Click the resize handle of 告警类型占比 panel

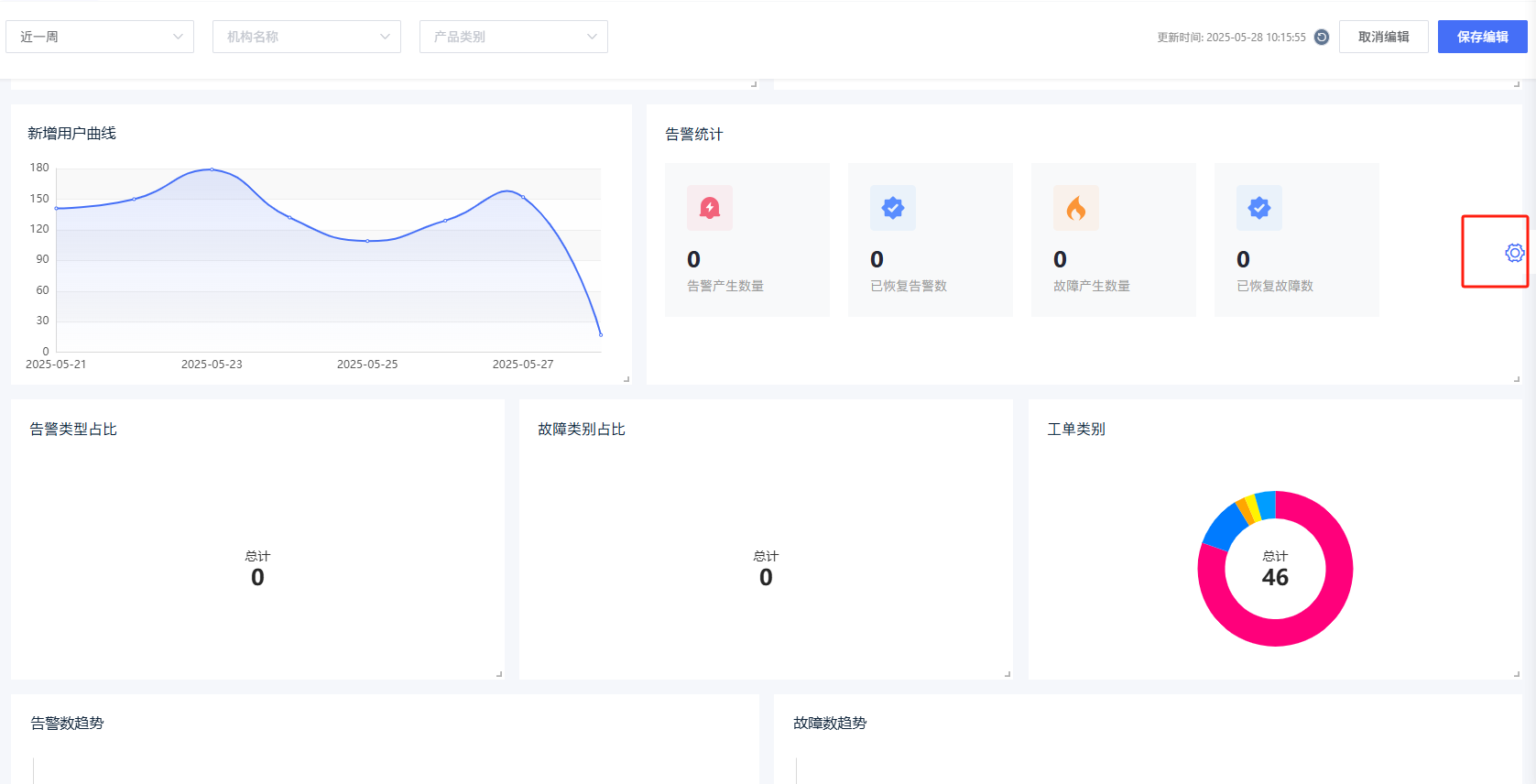[x=499, y=673]
